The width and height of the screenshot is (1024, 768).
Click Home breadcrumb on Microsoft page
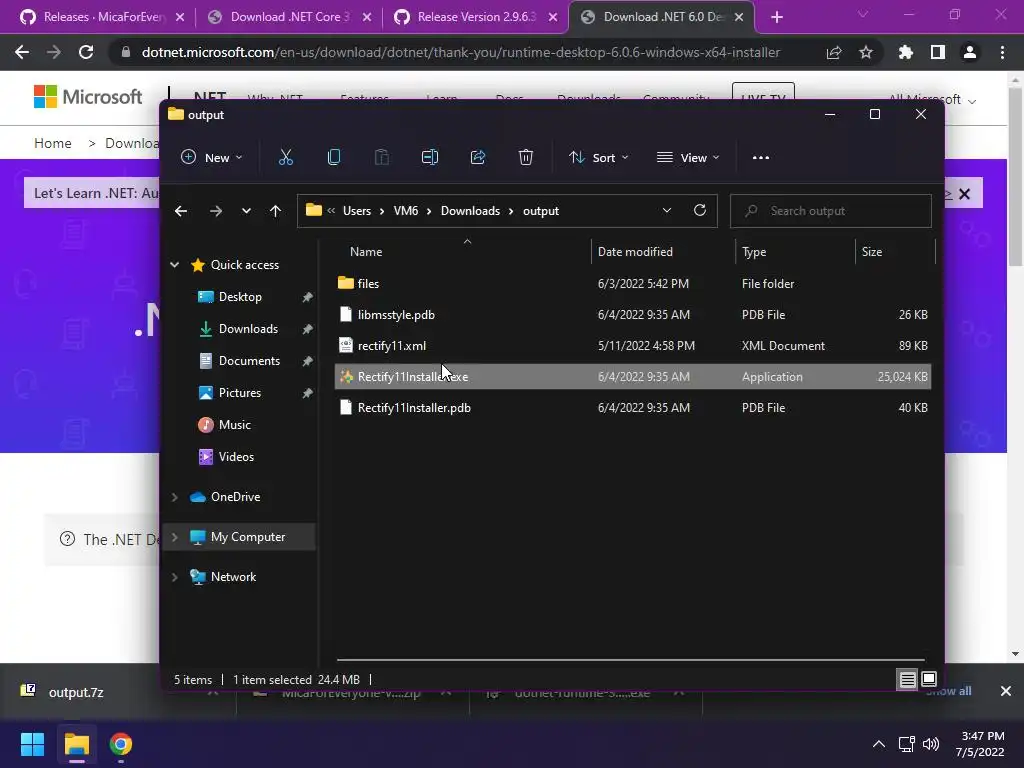pyautogui.click(x=53, y=143)
